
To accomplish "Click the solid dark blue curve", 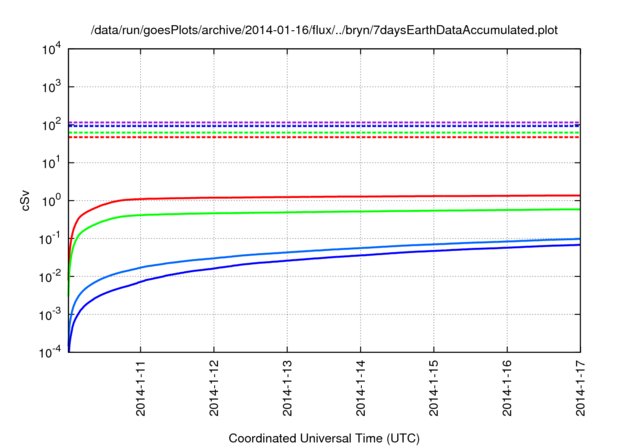I will 324,257.
